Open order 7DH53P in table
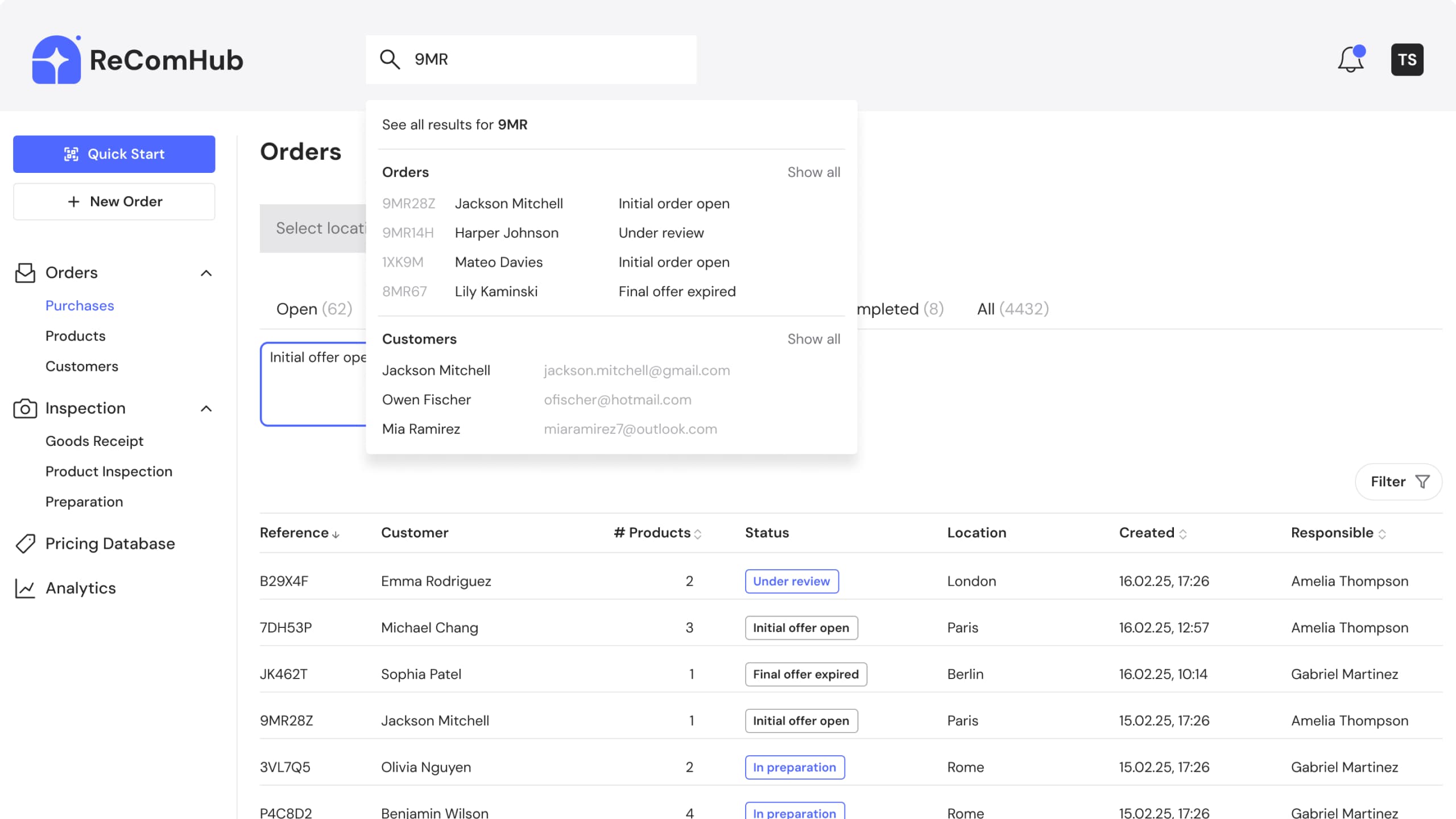The height and width of the screenshot is (819, 1456). click(x=286, y=628)
